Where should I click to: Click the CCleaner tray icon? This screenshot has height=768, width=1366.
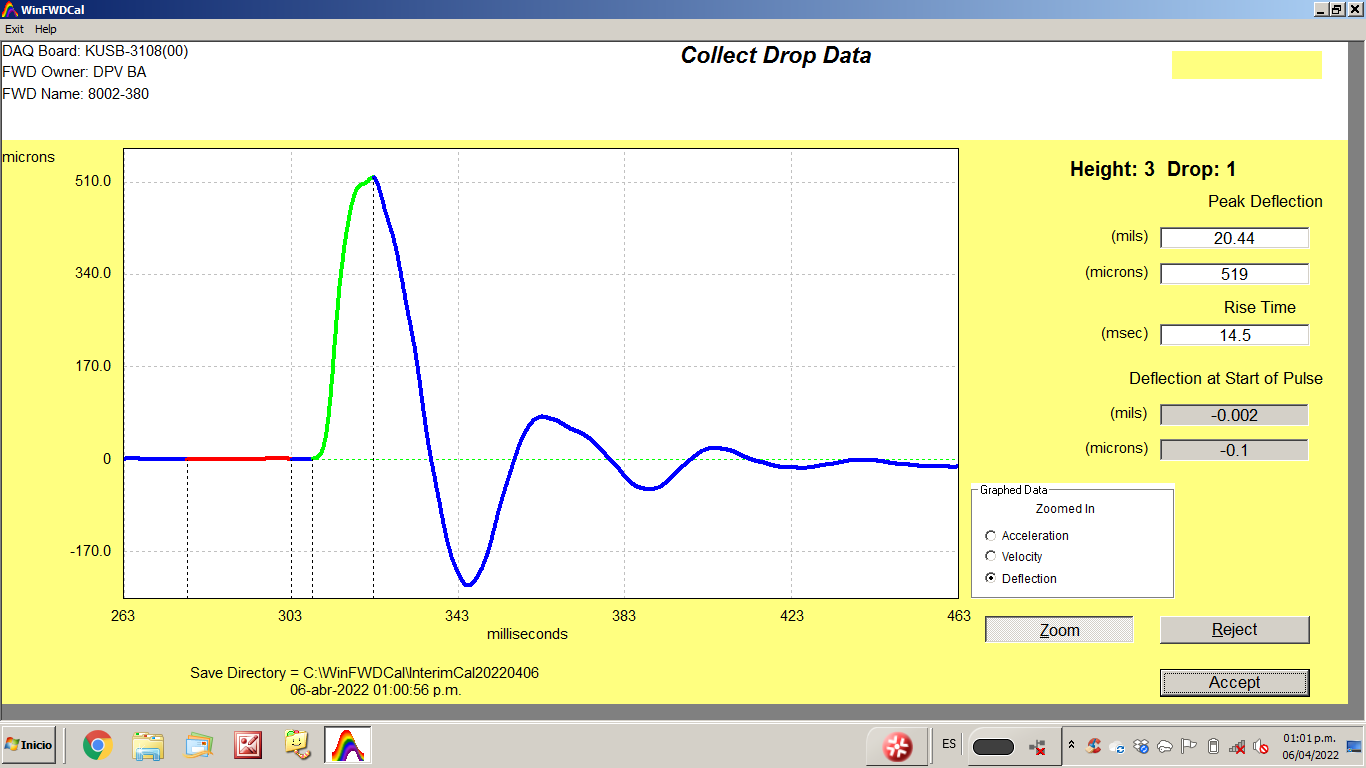[1094, 746]
